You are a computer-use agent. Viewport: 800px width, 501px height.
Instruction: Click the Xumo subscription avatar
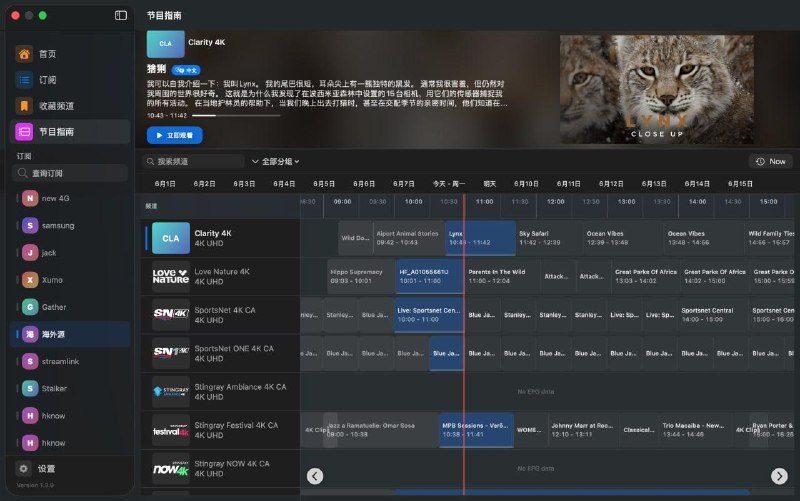[30, 280]
